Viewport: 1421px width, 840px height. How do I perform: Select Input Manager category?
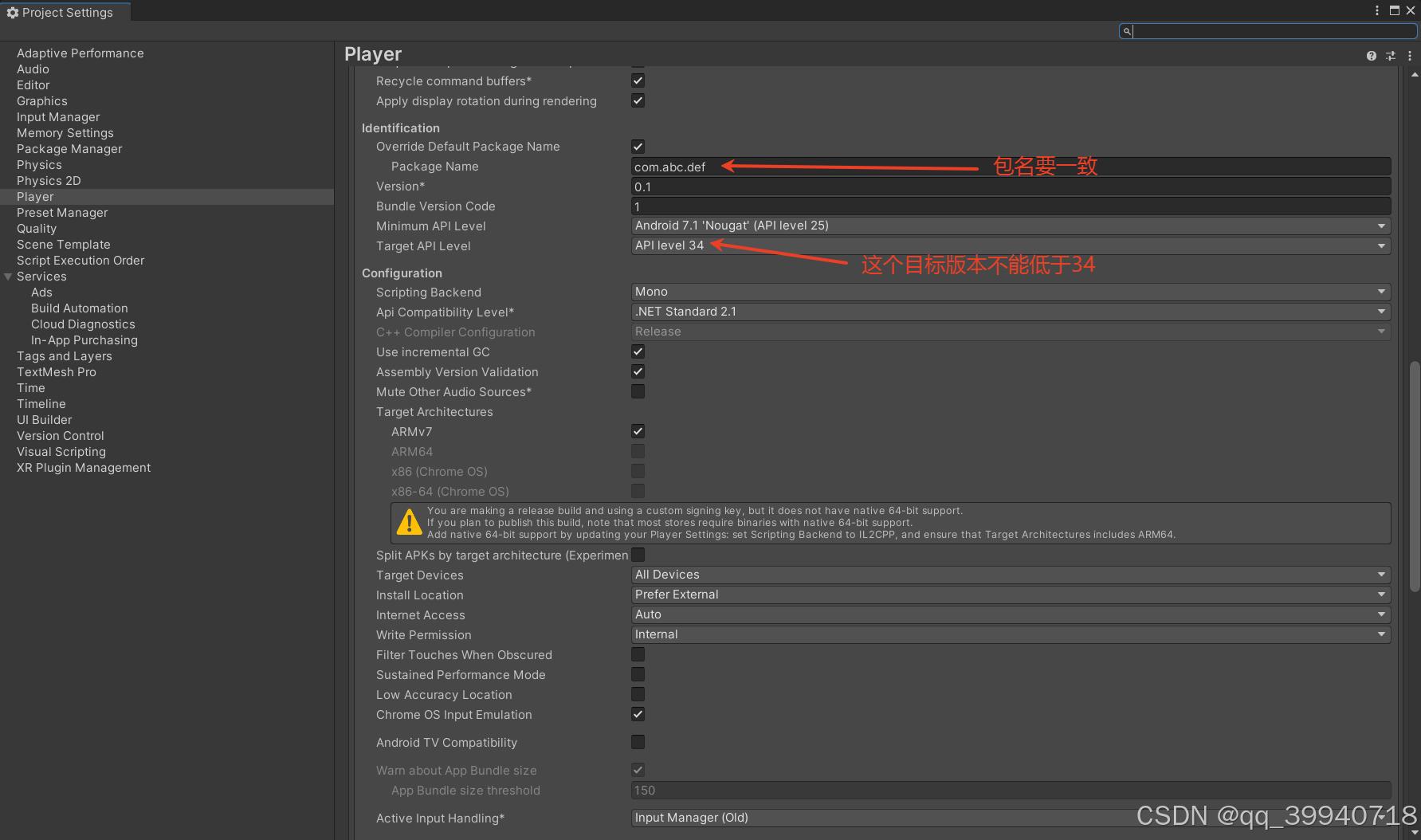coord(58,117)
